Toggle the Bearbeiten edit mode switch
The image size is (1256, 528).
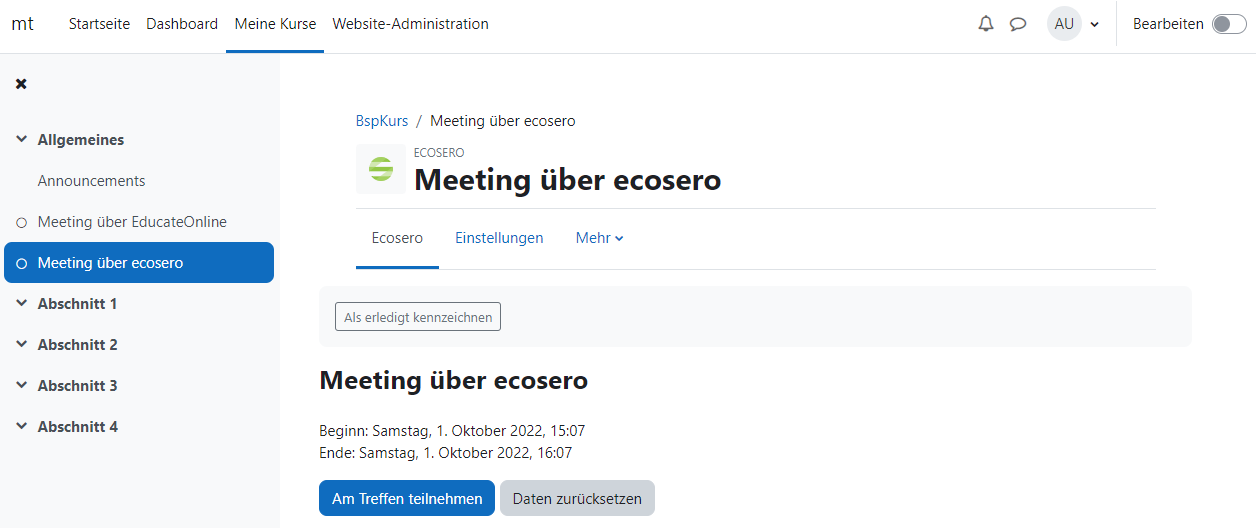click(1229, 24)
